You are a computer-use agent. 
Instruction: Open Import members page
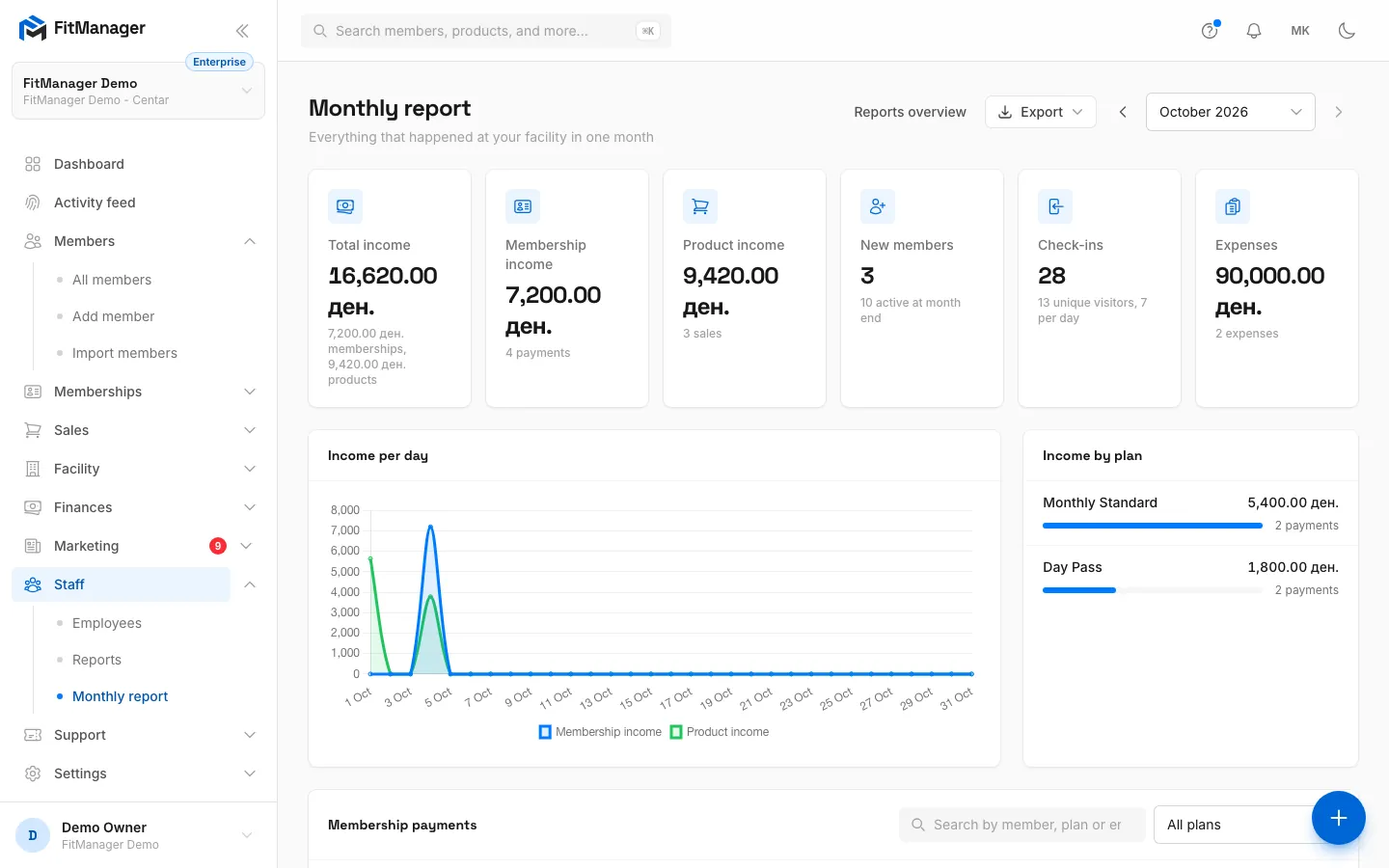[x=124, y=353]
